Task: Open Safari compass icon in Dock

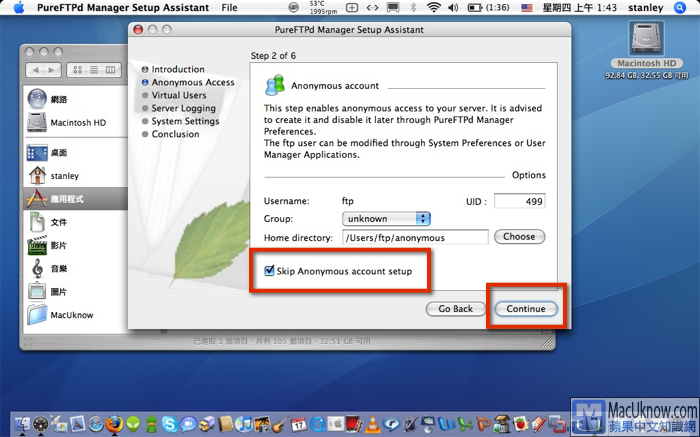Action: tap(96, 424)
